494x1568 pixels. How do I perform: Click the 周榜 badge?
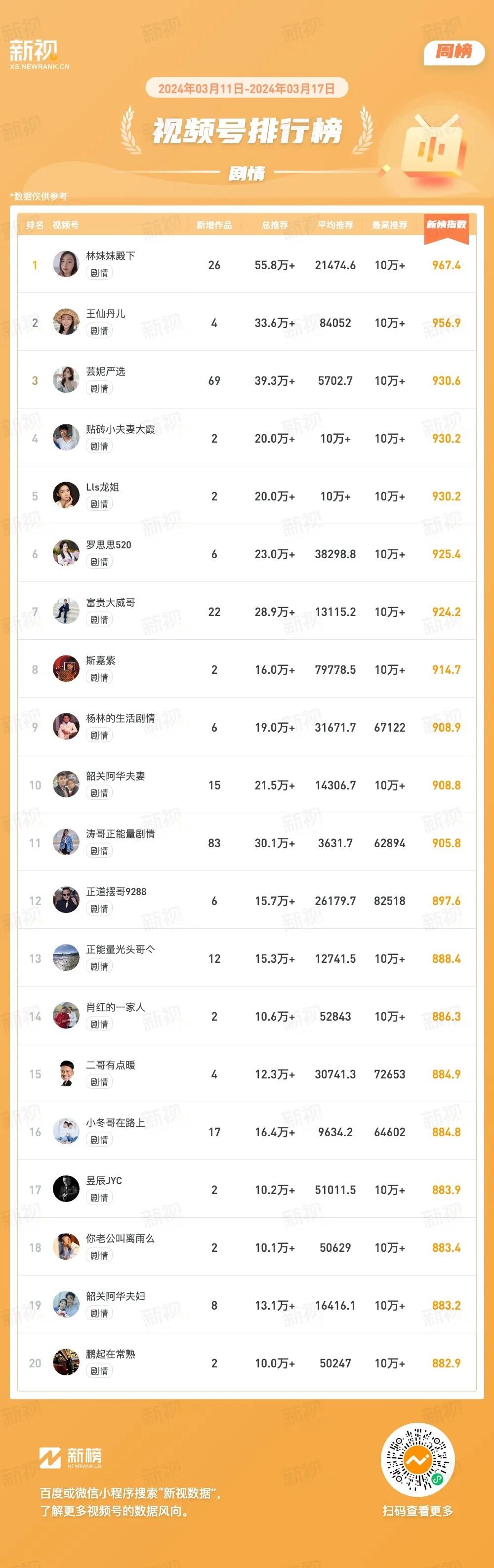[454, 52]
